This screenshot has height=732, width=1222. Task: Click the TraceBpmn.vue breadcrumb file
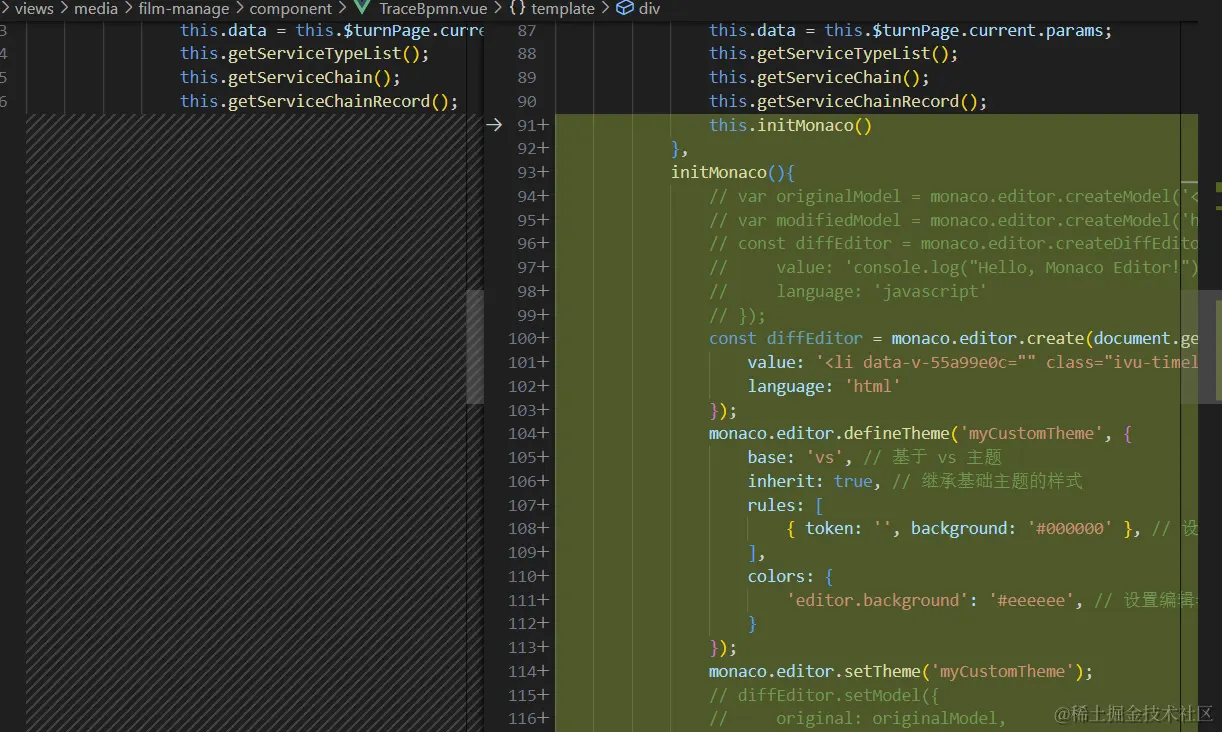(433, 9)
